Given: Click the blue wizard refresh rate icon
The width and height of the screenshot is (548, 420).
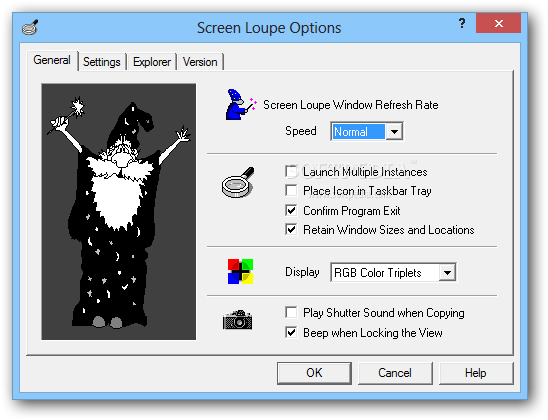Looking at the screenshot, I should click(241, 104).
